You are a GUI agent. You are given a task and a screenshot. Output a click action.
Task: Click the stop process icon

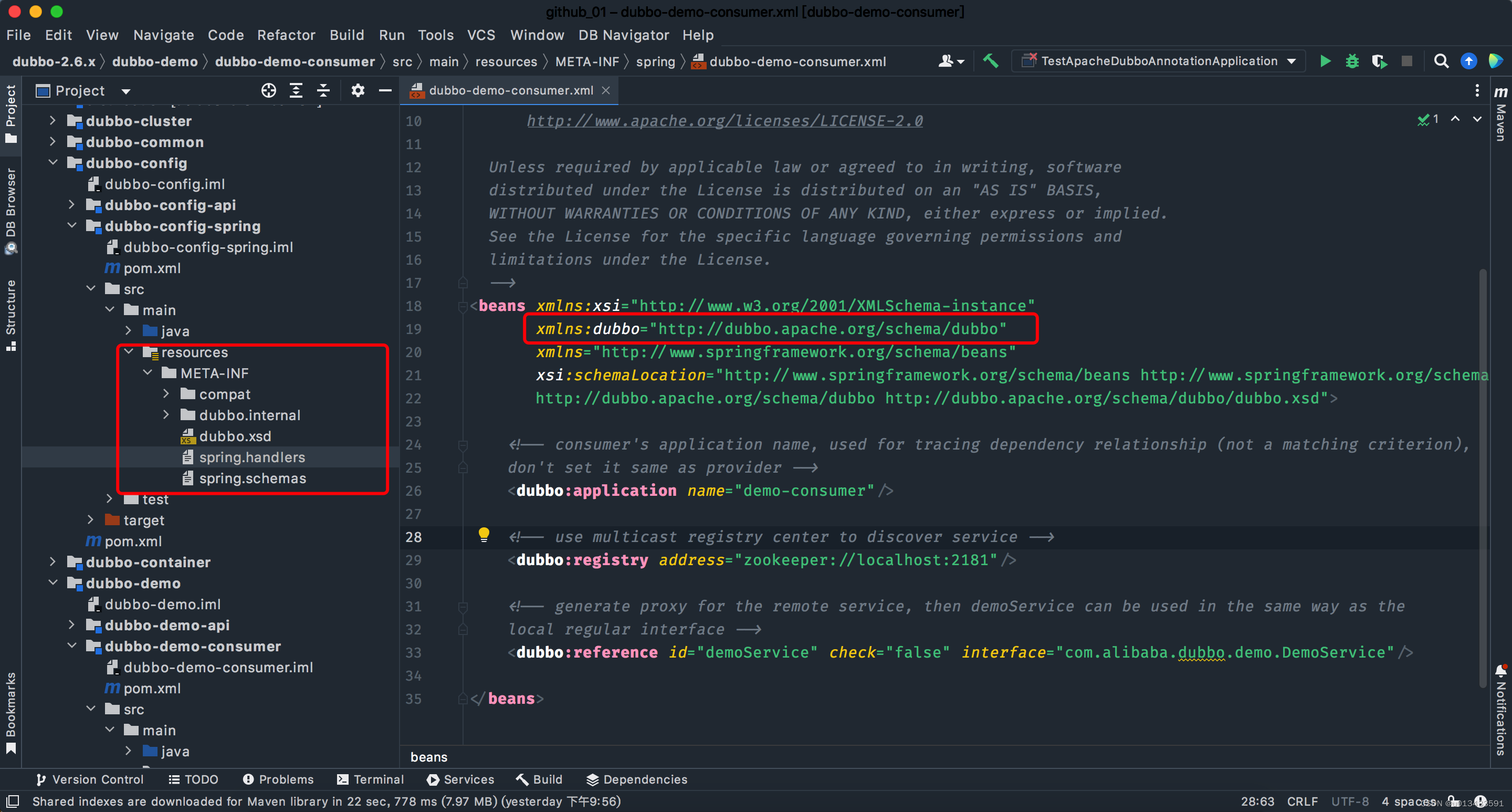coord(1406,61)
